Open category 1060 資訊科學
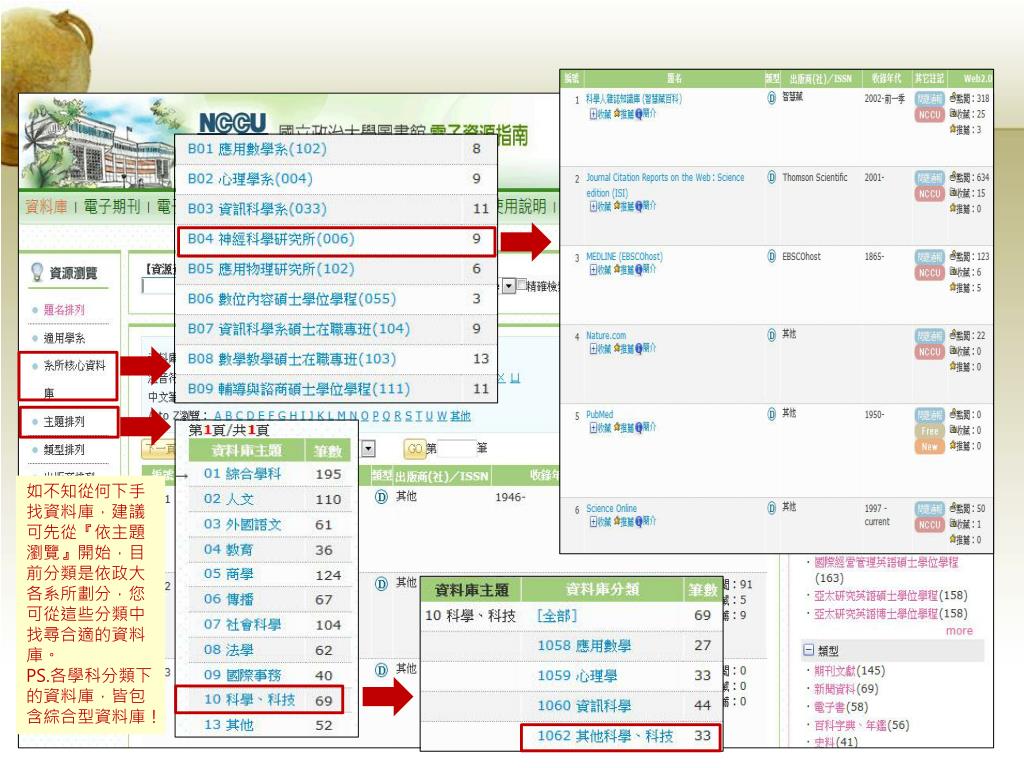 tap(584, 706)
